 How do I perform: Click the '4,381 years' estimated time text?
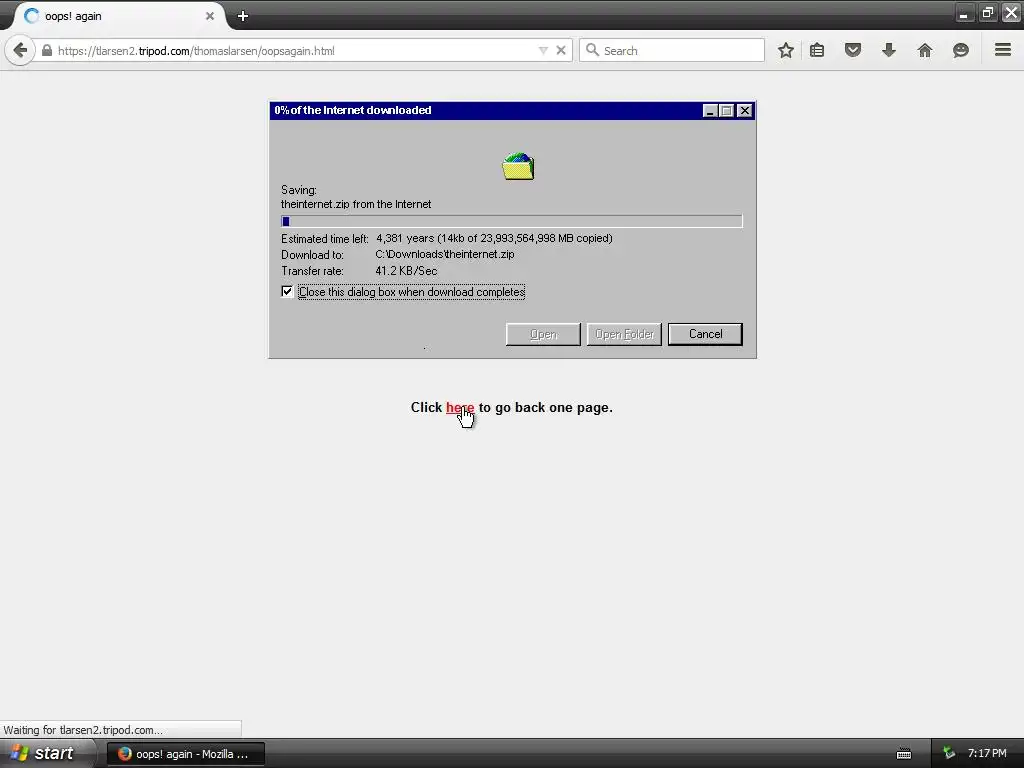coord(405,238)
